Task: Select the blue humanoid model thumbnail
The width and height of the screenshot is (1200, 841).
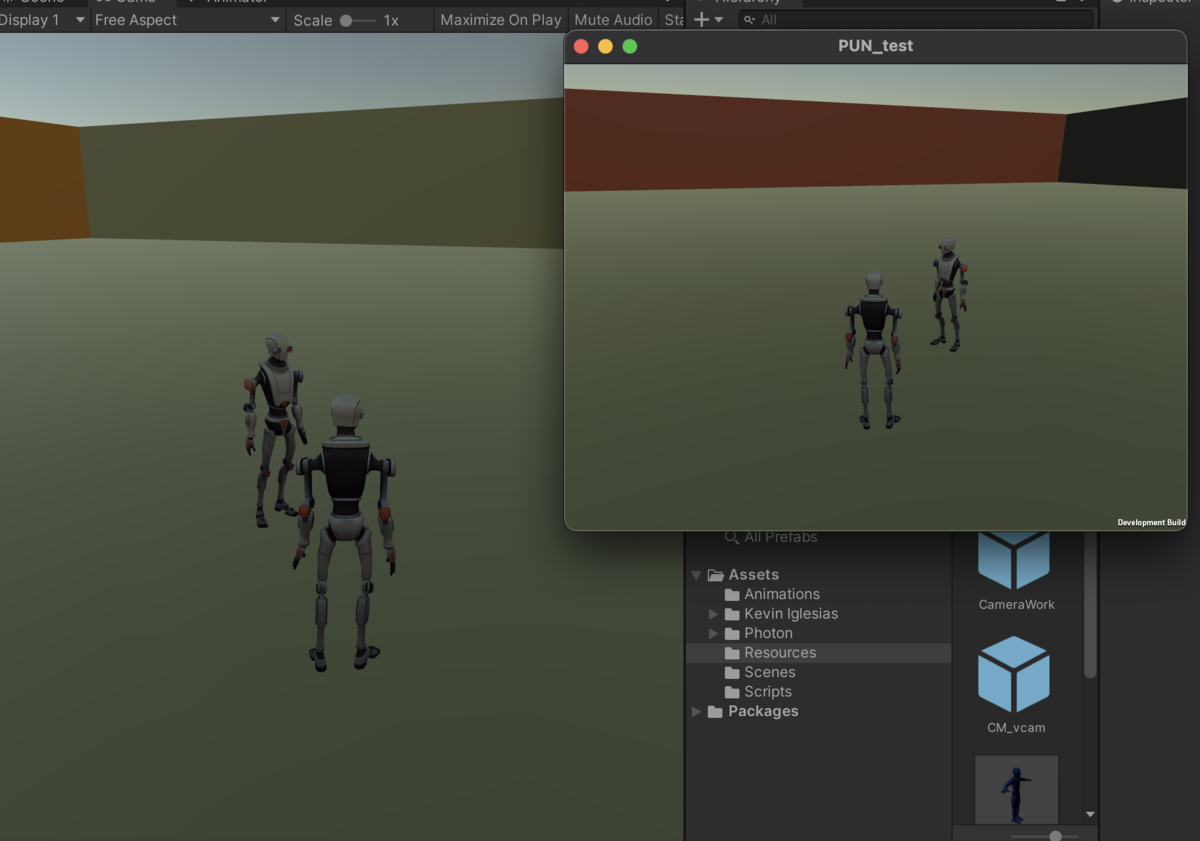Action: point(1016,790)
